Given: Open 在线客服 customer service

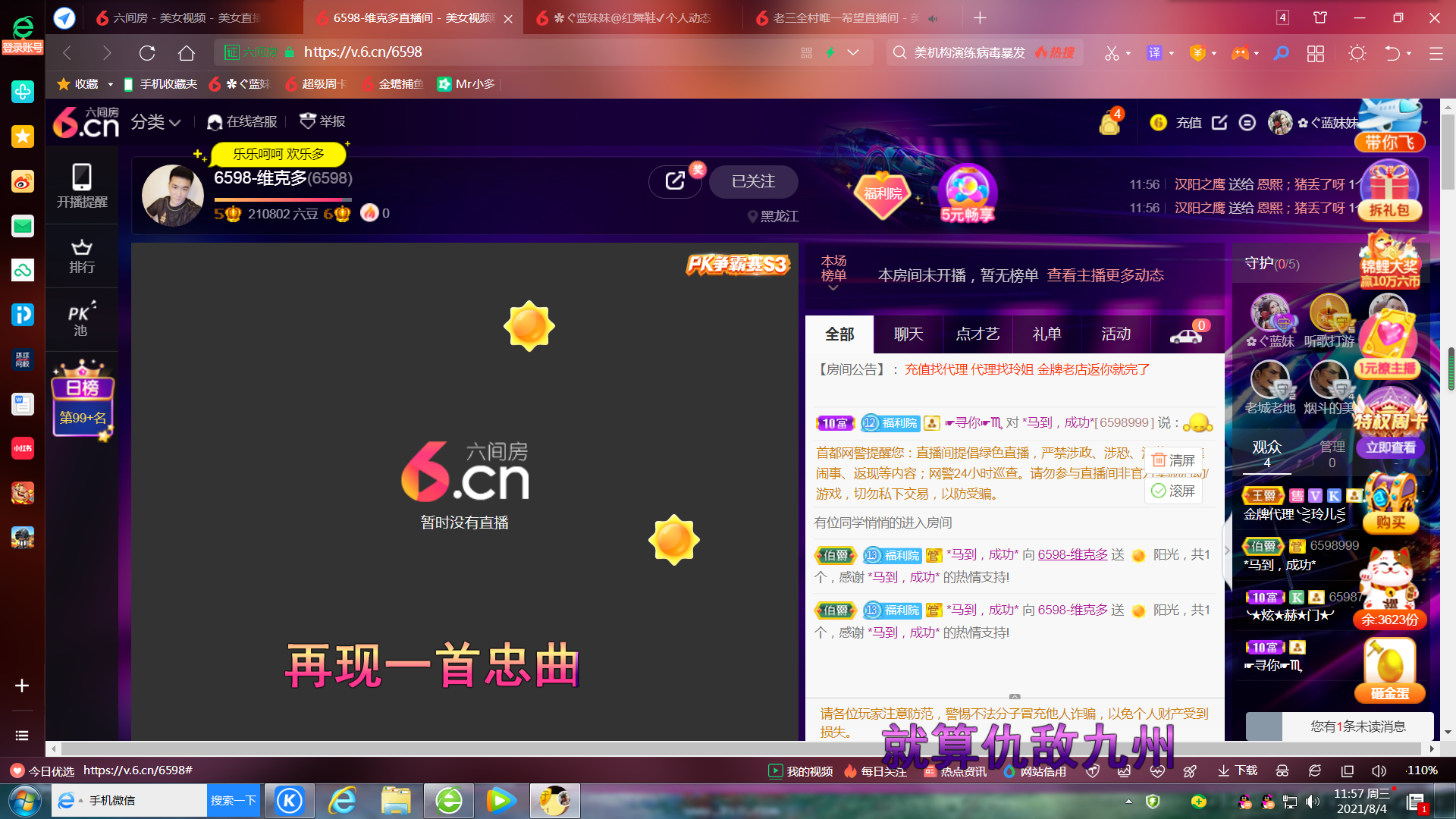Looking at the screenshot, I should pyautogui.click(x=243, y=121).
